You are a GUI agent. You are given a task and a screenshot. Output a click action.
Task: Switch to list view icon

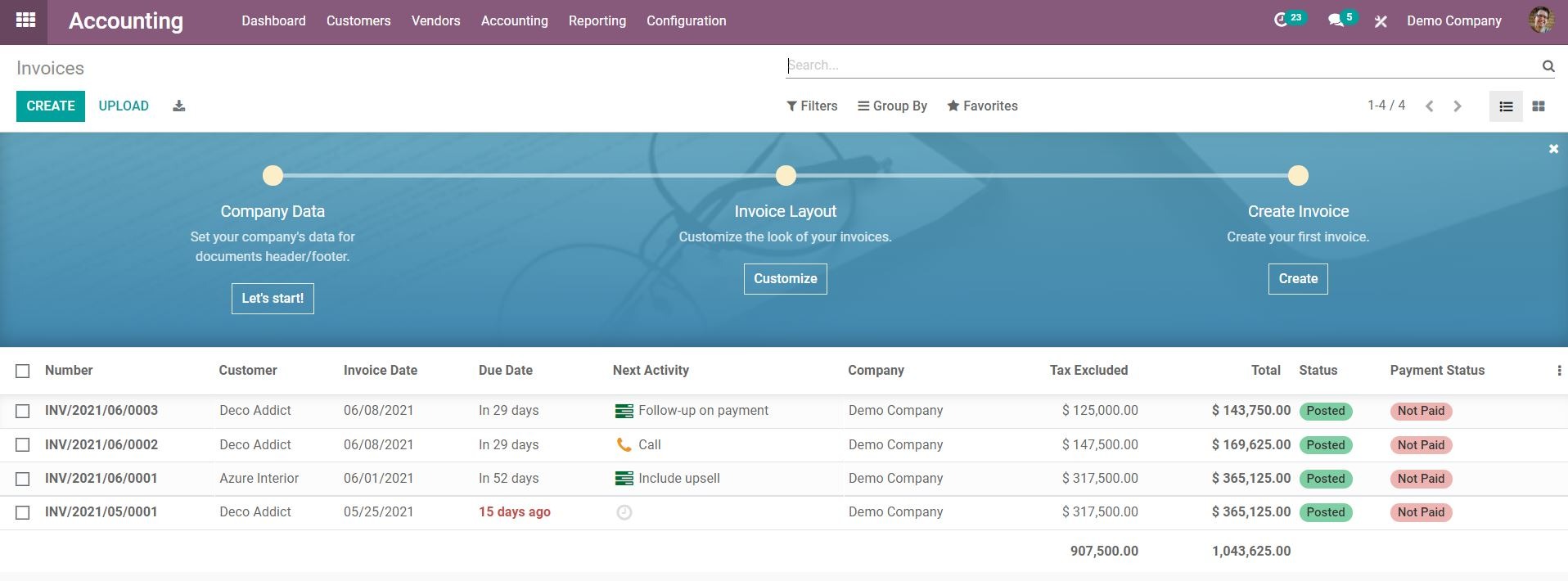(1506, 106)
